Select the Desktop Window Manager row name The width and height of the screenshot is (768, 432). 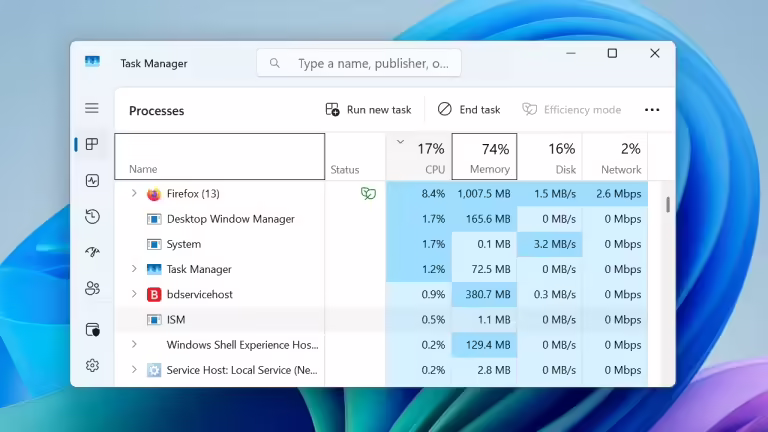pos(231,219)
